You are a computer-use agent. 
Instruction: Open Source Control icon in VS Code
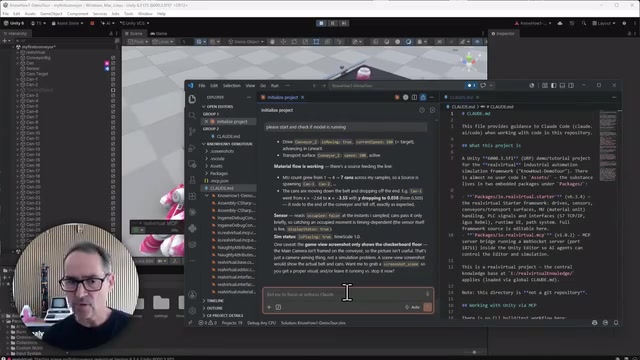(x=192, y=131)
